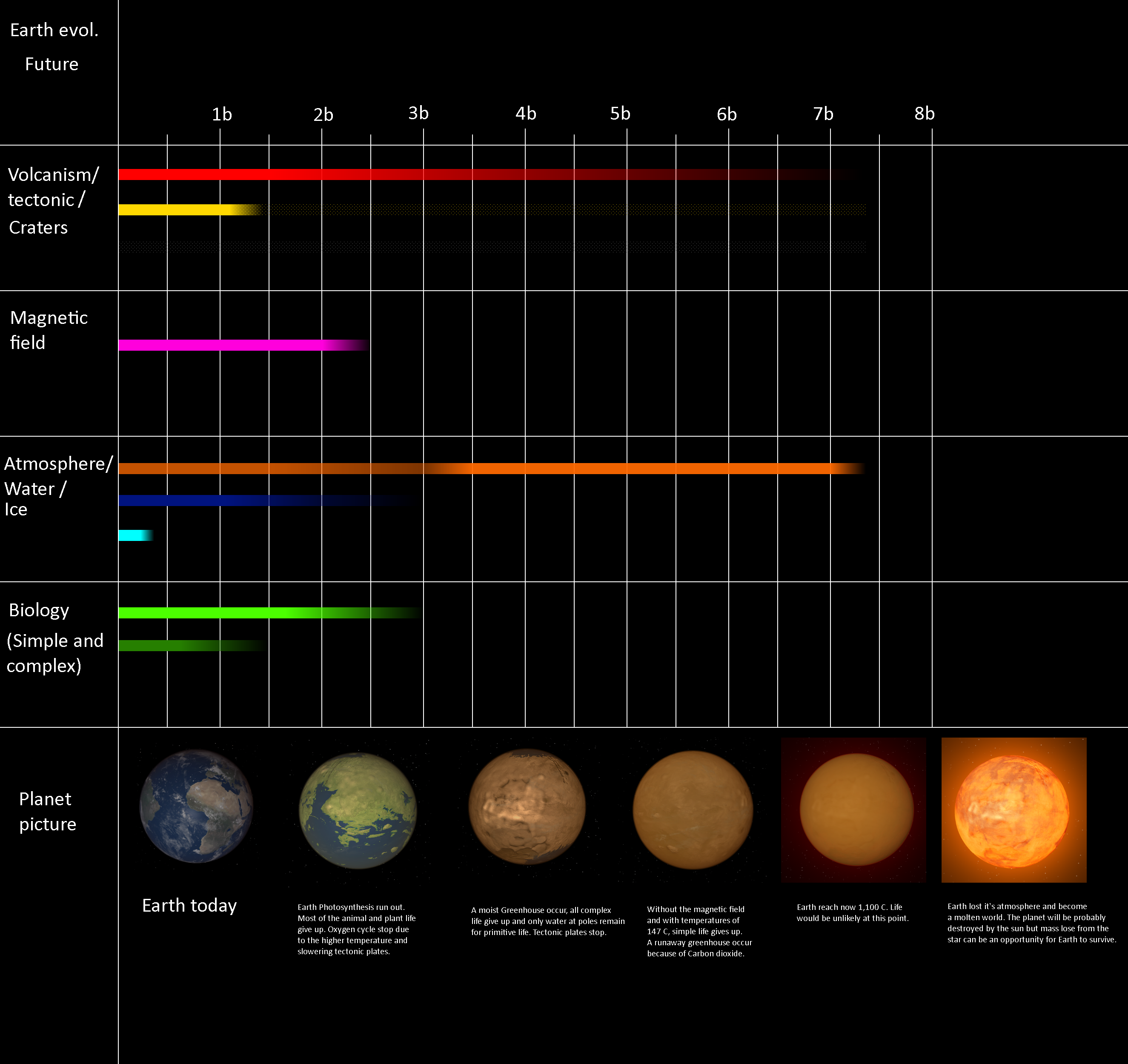Click the brown moist greenhouse planet image
Screen dimensions: 1128x1064
point(527,807)
